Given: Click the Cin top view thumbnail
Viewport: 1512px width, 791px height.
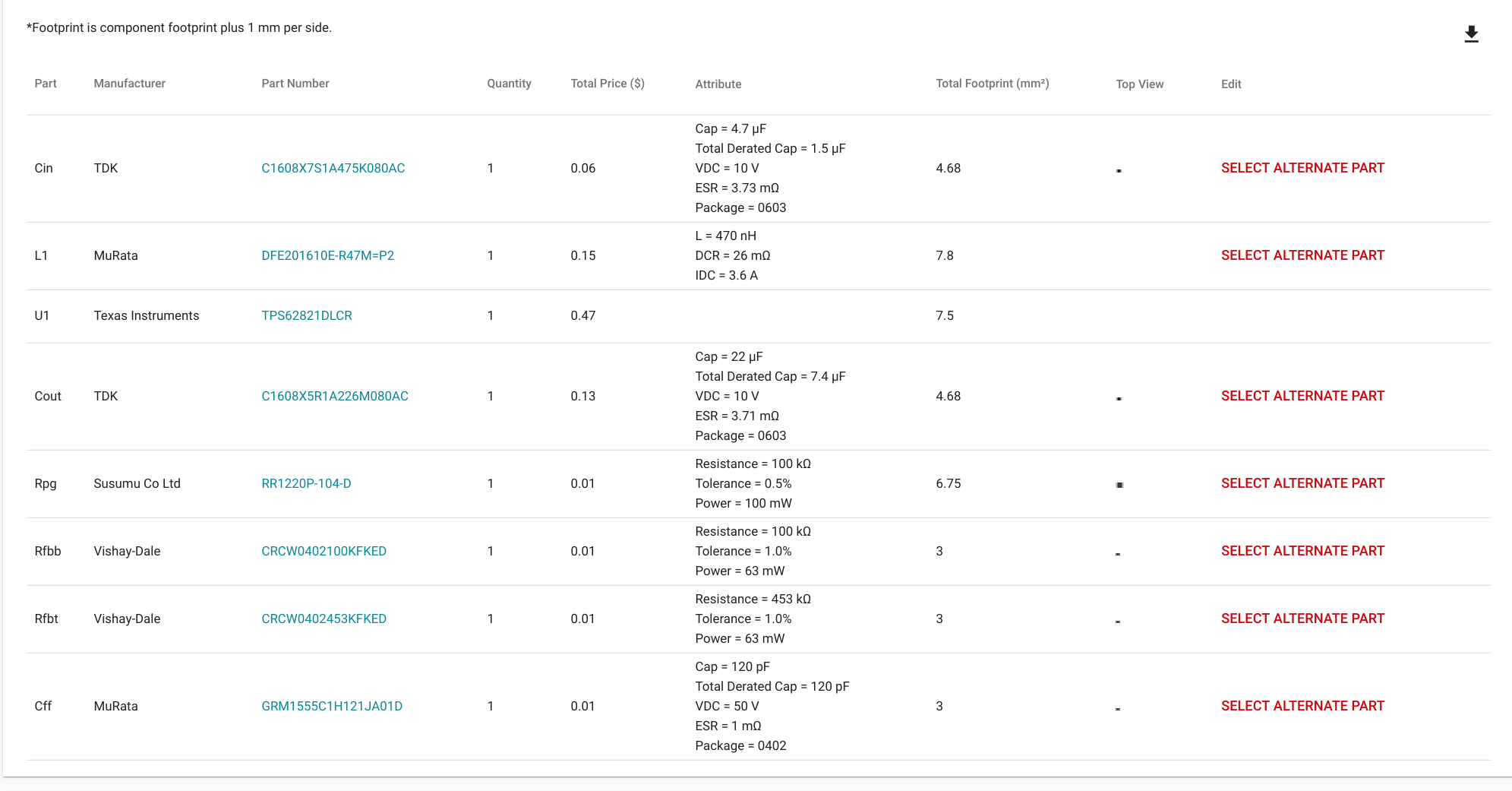Looking at the screenshot, I should [x=1119, y=170].
